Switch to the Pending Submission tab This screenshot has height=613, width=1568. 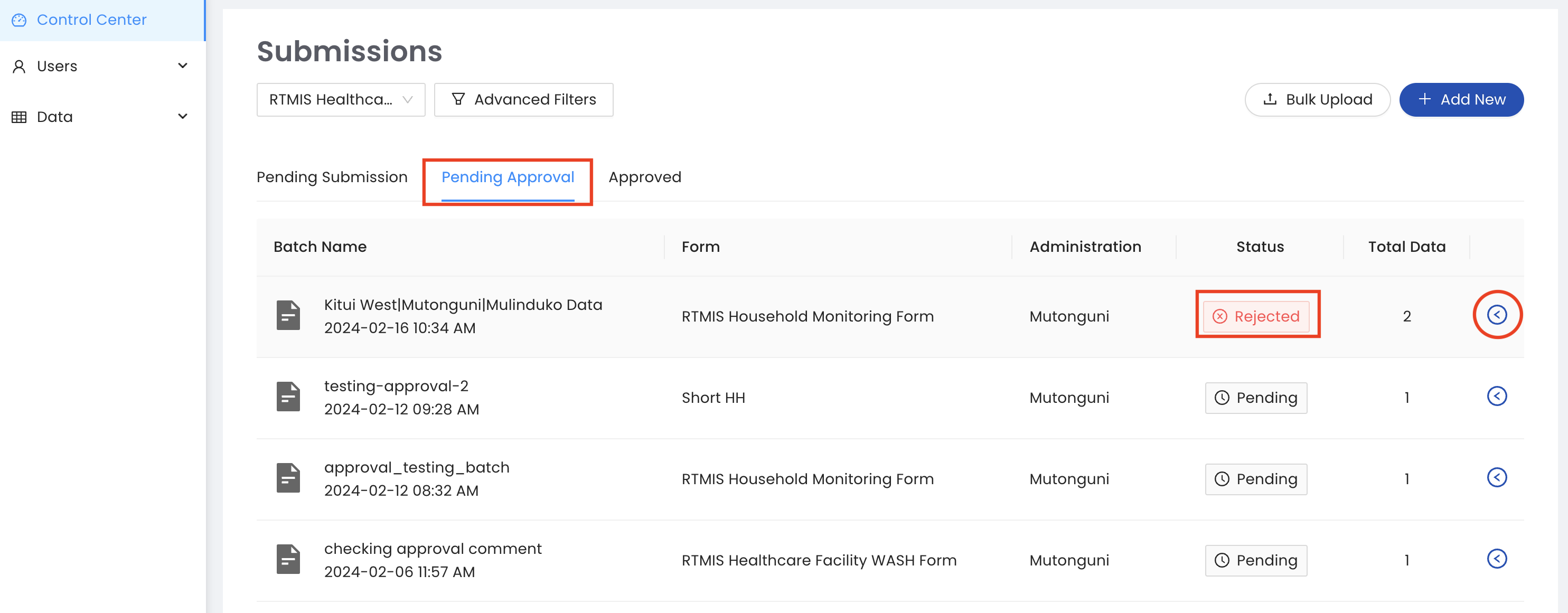[x=332, y=177]
